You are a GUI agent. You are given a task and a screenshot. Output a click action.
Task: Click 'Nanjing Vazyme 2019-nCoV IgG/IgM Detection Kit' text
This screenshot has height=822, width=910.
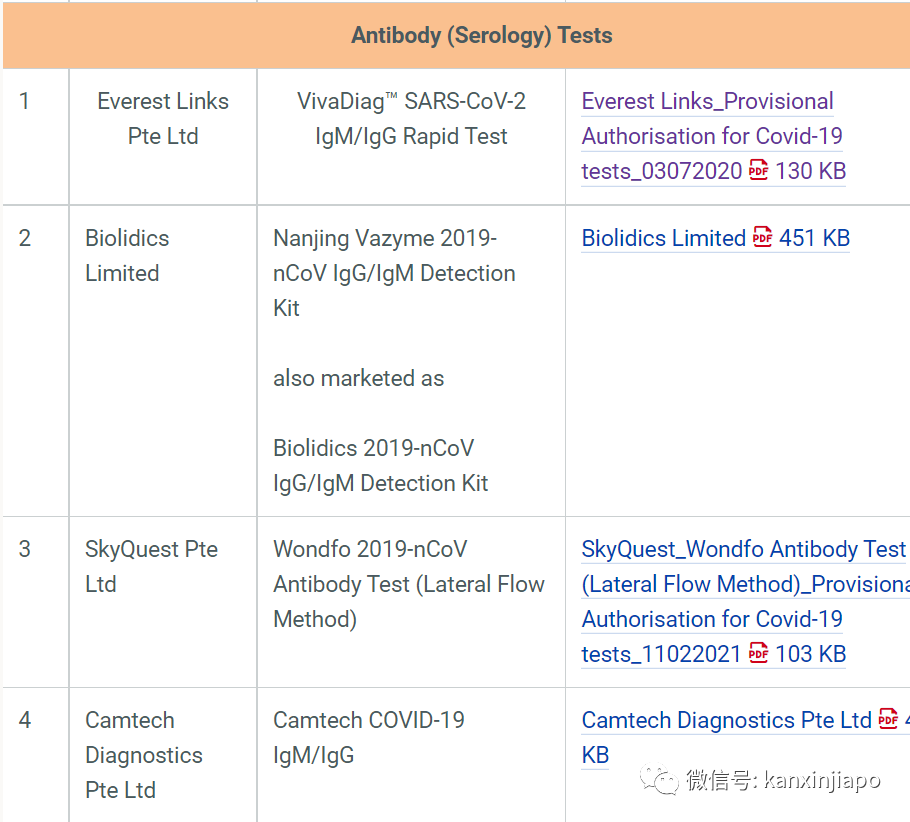pyautogui.click(x=394, y=273)
